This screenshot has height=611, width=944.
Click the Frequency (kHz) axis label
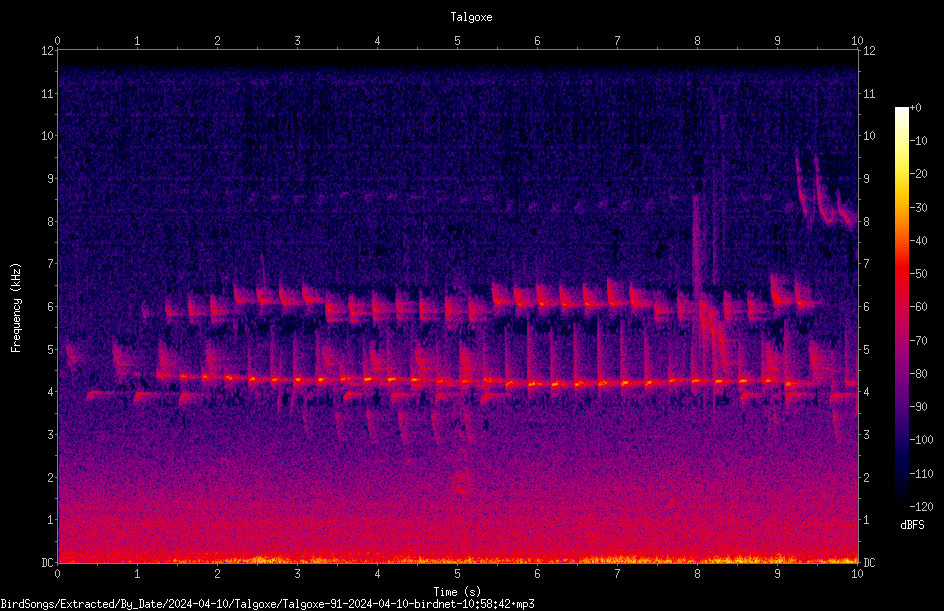pos(16,308)
